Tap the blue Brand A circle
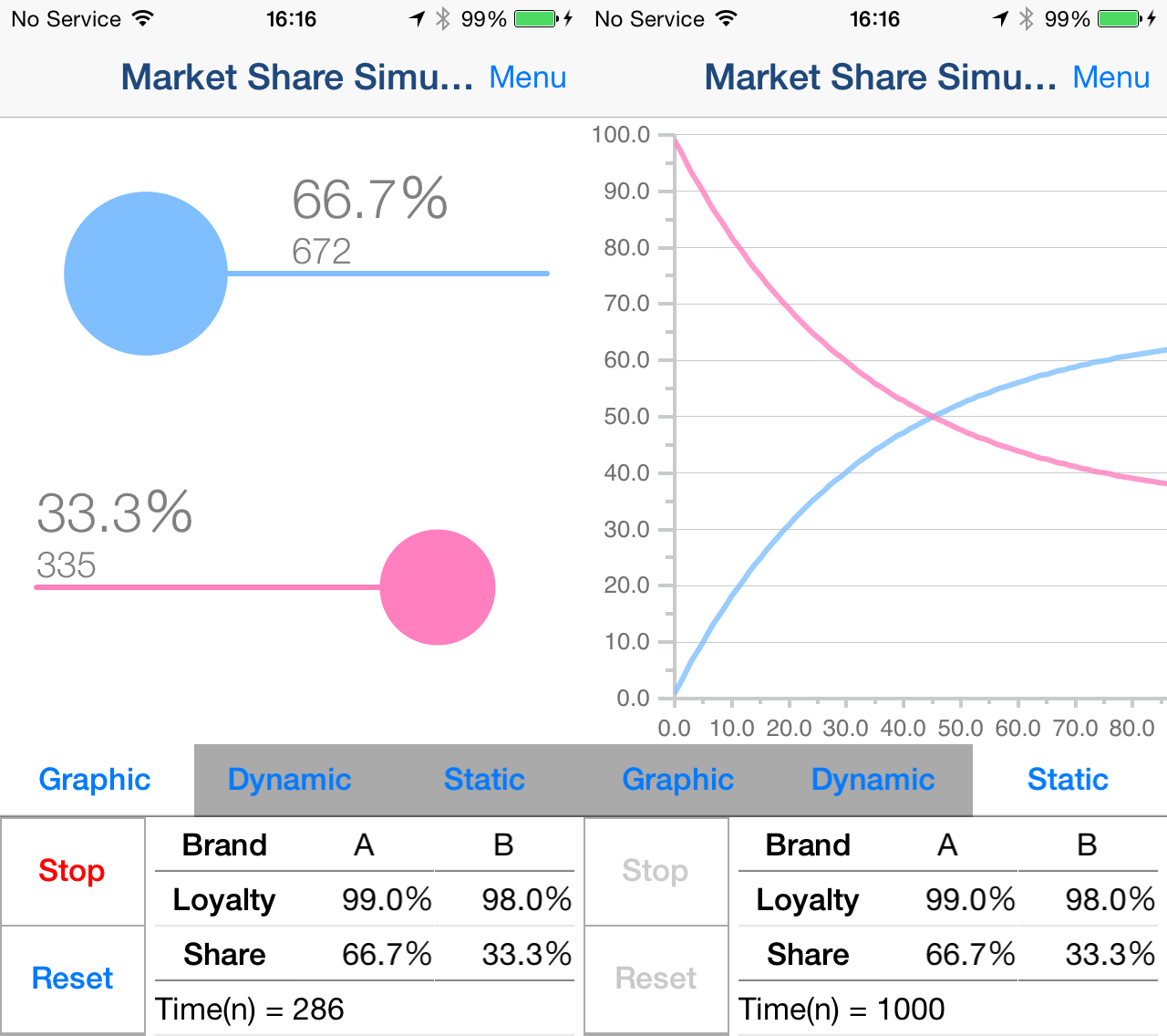The height and width of the screenshot is (1036, 1167). click(146, 274)
